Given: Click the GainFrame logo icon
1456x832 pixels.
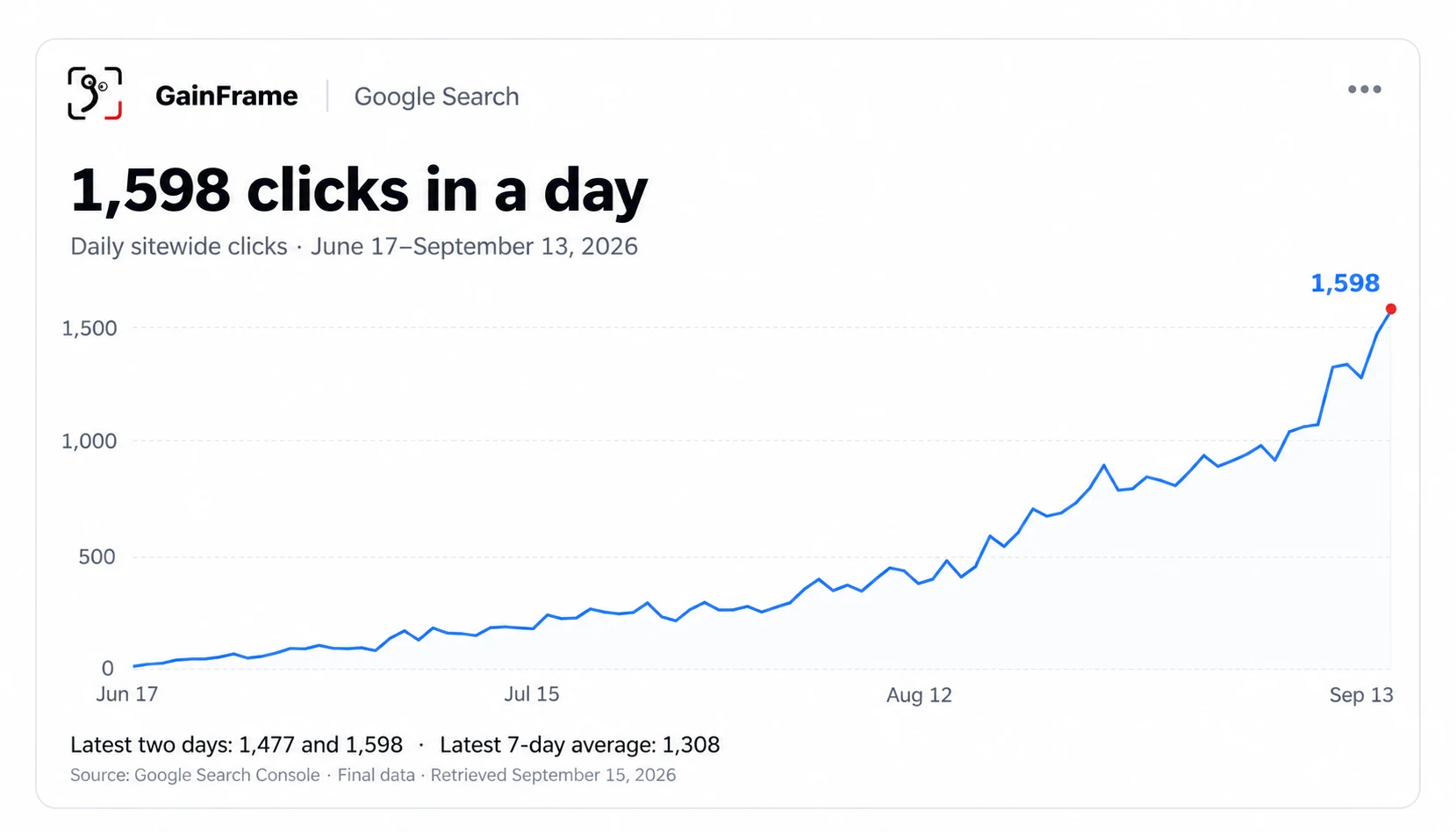Looking at the screenshot, I should [x=95, y=93].
